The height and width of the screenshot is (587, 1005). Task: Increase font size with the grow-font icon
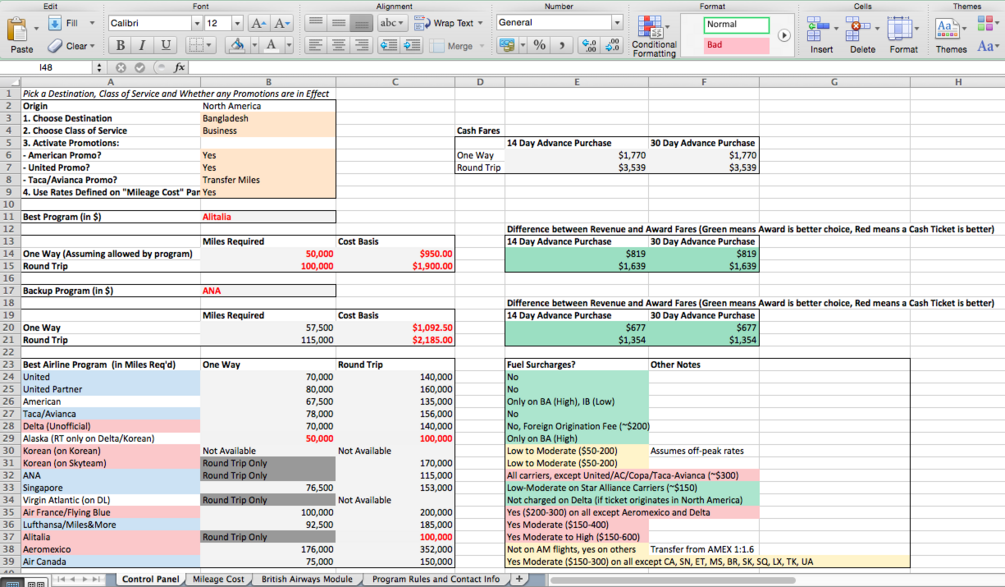coord(258,23)
